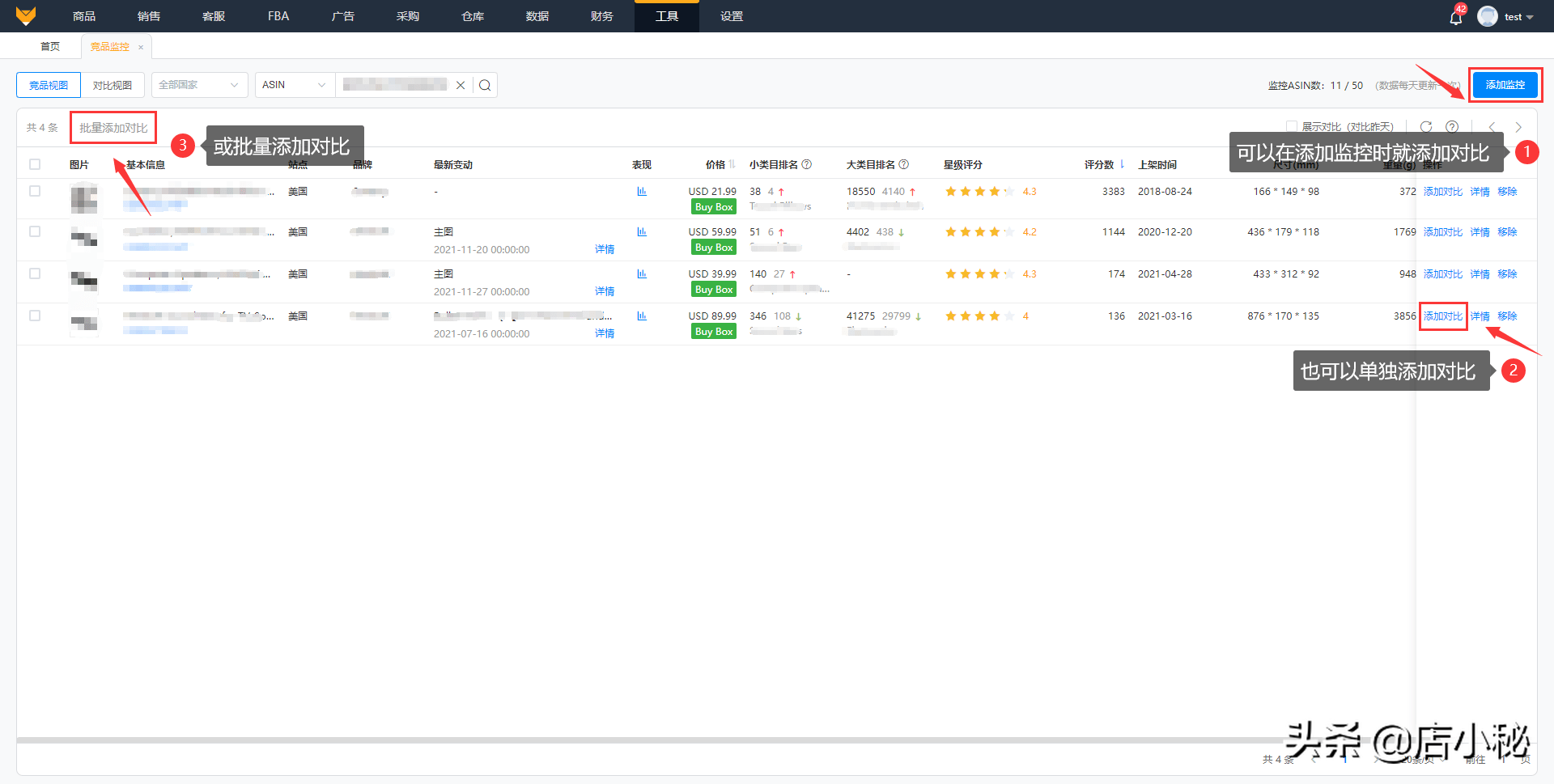This screenshot has height=784, width=1554.
Task: Click the price column sort arrows
Action: (730, 163)
